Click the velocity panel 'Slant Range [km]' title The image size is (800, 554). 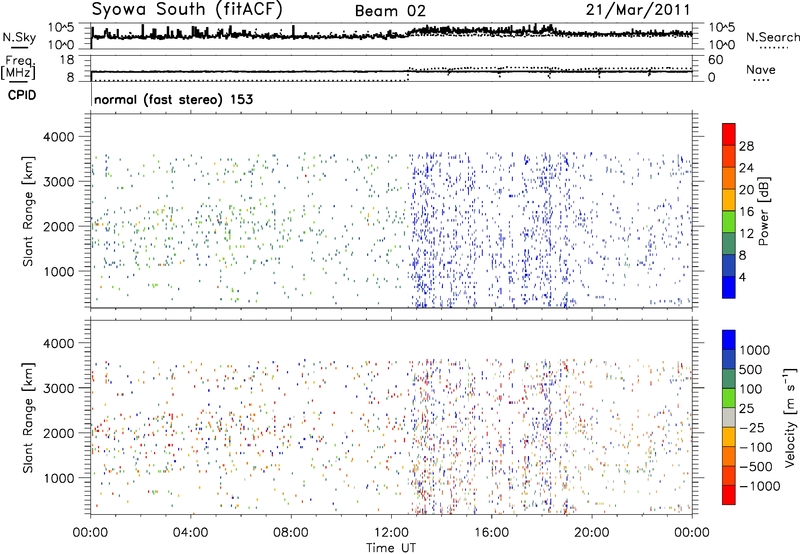[x=28, y=418]
